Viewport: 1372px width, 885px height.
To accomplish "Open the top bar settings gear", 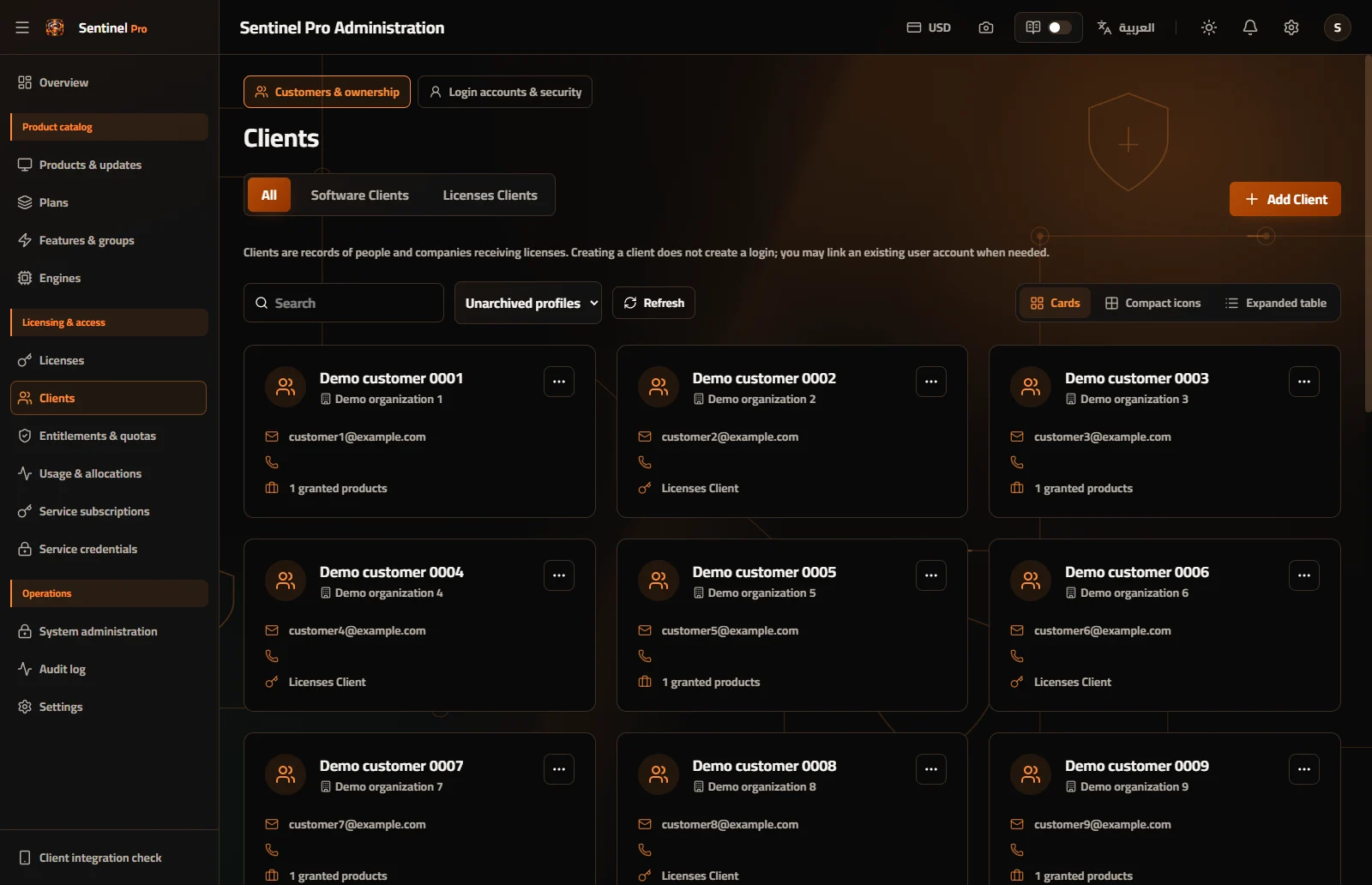I will click(x=1291, y=27).
